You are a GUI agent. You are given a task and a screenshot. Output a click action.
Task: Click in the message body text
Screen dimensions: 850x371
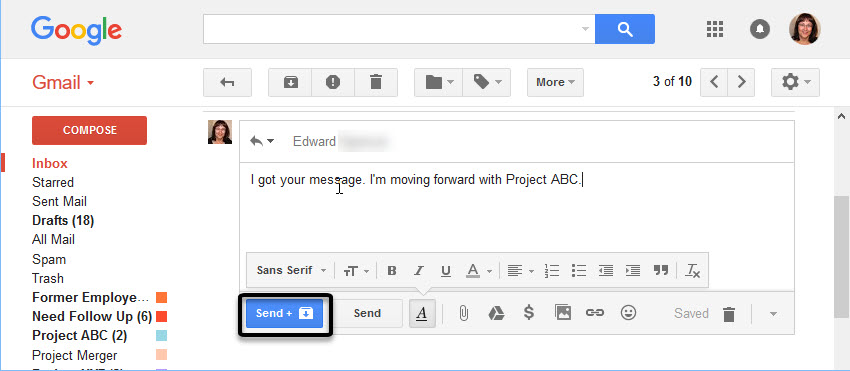click(416, 179)
